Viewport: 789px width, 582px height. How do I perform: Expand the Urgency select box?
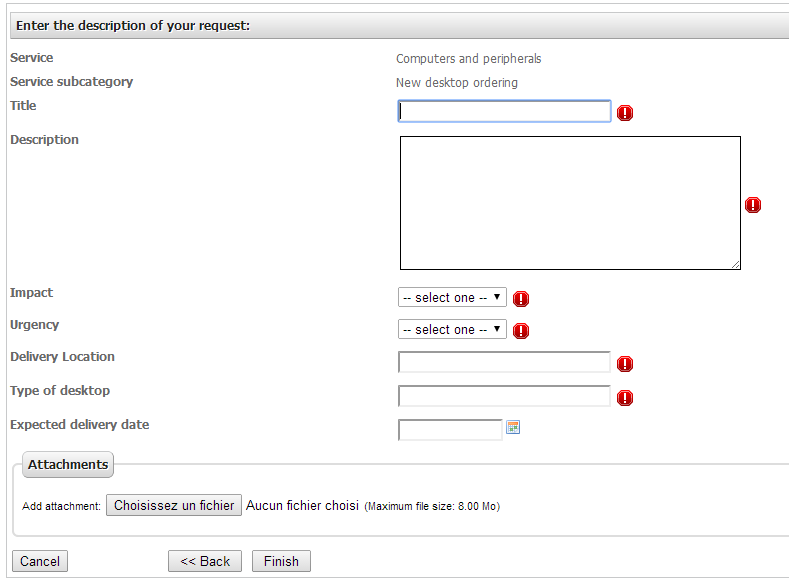click(452, 330)
